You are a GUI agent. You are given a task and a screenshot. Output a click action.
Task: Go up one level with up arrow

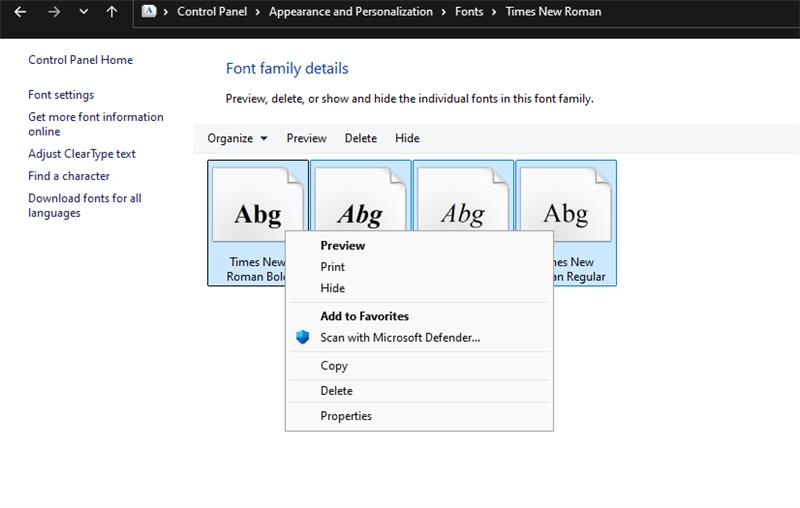click(x=112, y=12)
